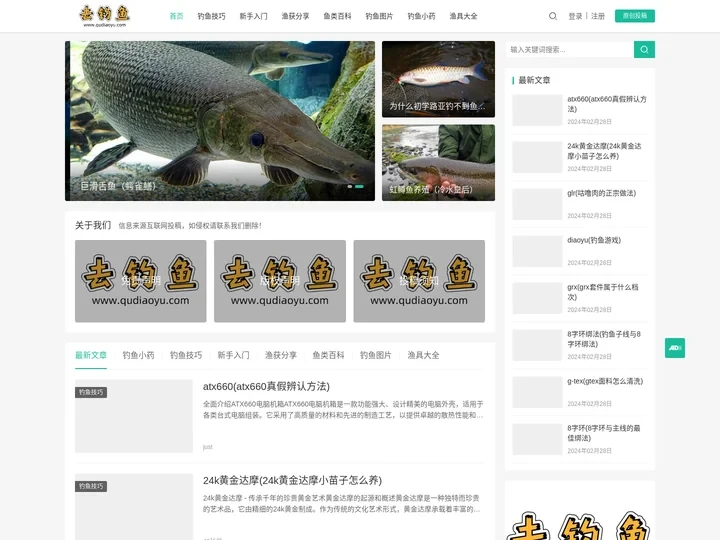
Task: Select the second carousel indicator dot
Action: 359,186
